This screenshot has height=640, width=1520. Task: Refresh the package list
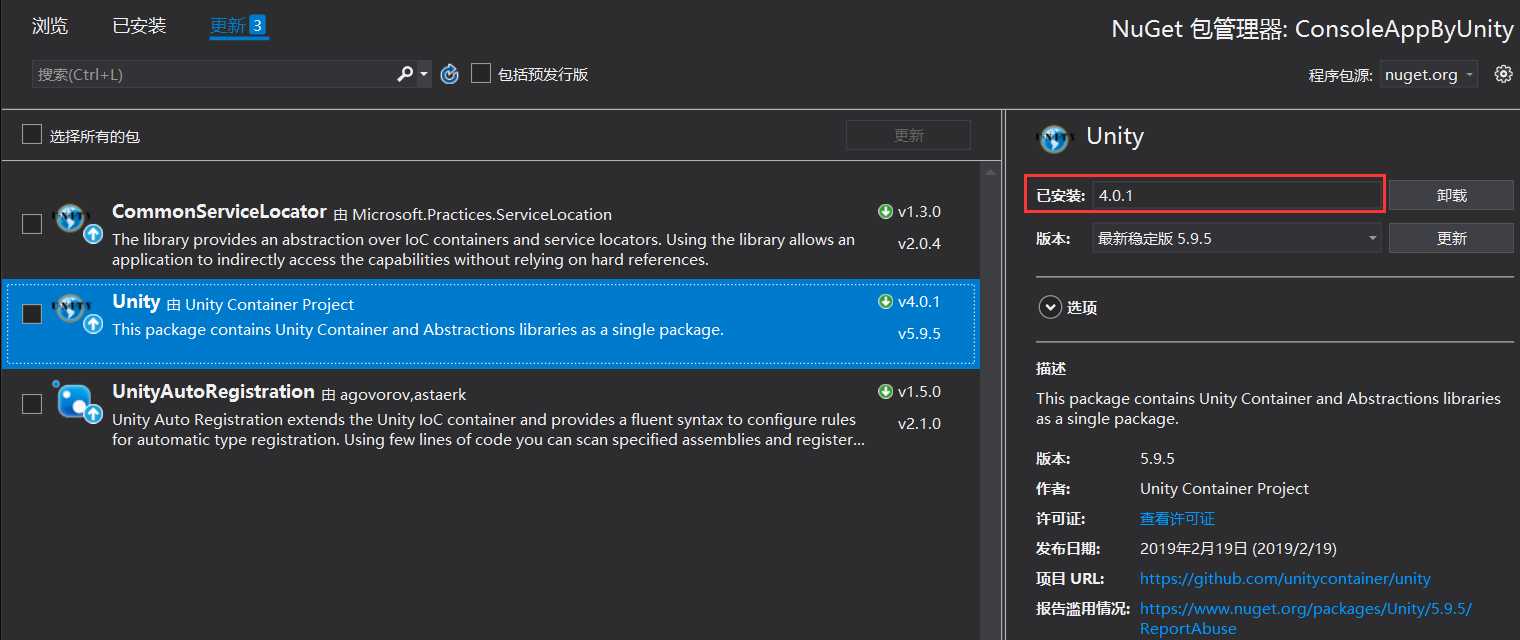click(450, 74)
